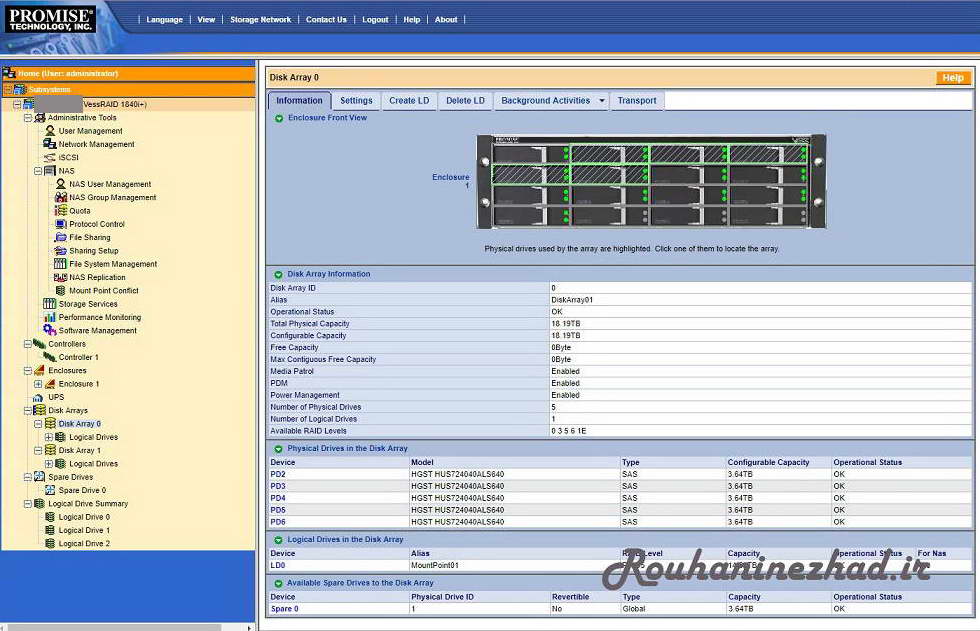Screen dimensions: 980x631
Task: Open the Contact Us link
Action: pos(326,19)
